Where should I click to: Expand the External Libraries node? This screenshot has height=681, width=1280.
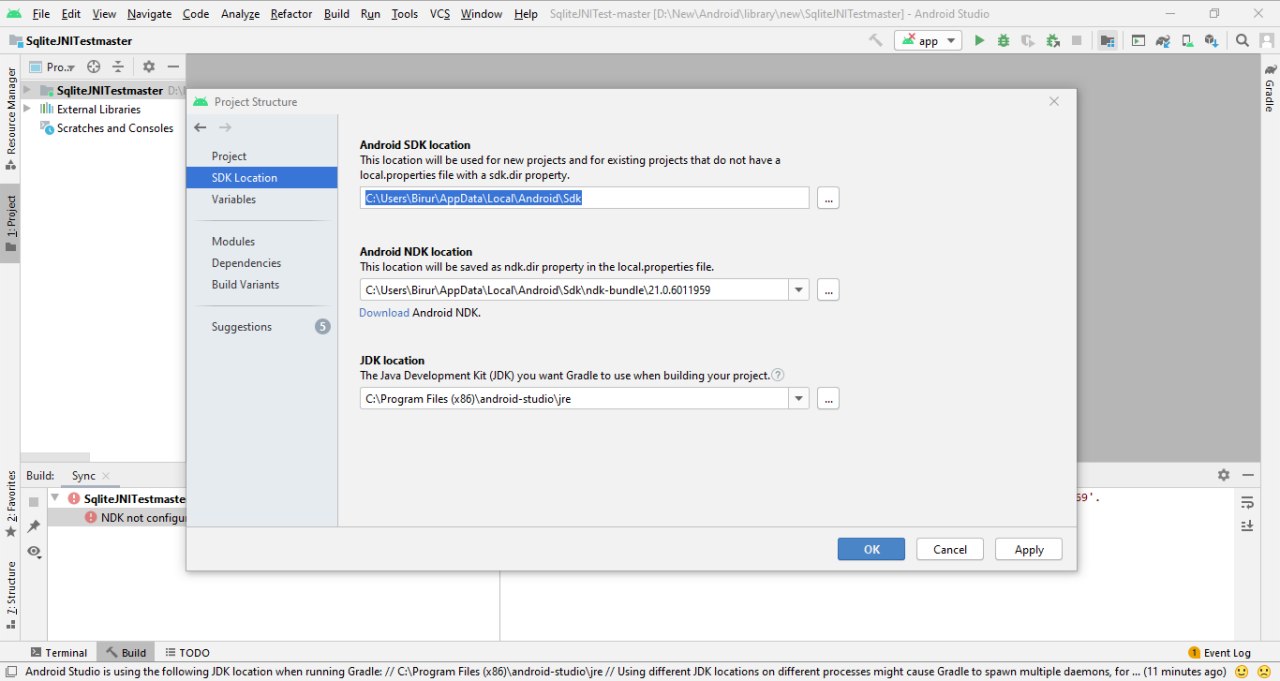(28, 109)
